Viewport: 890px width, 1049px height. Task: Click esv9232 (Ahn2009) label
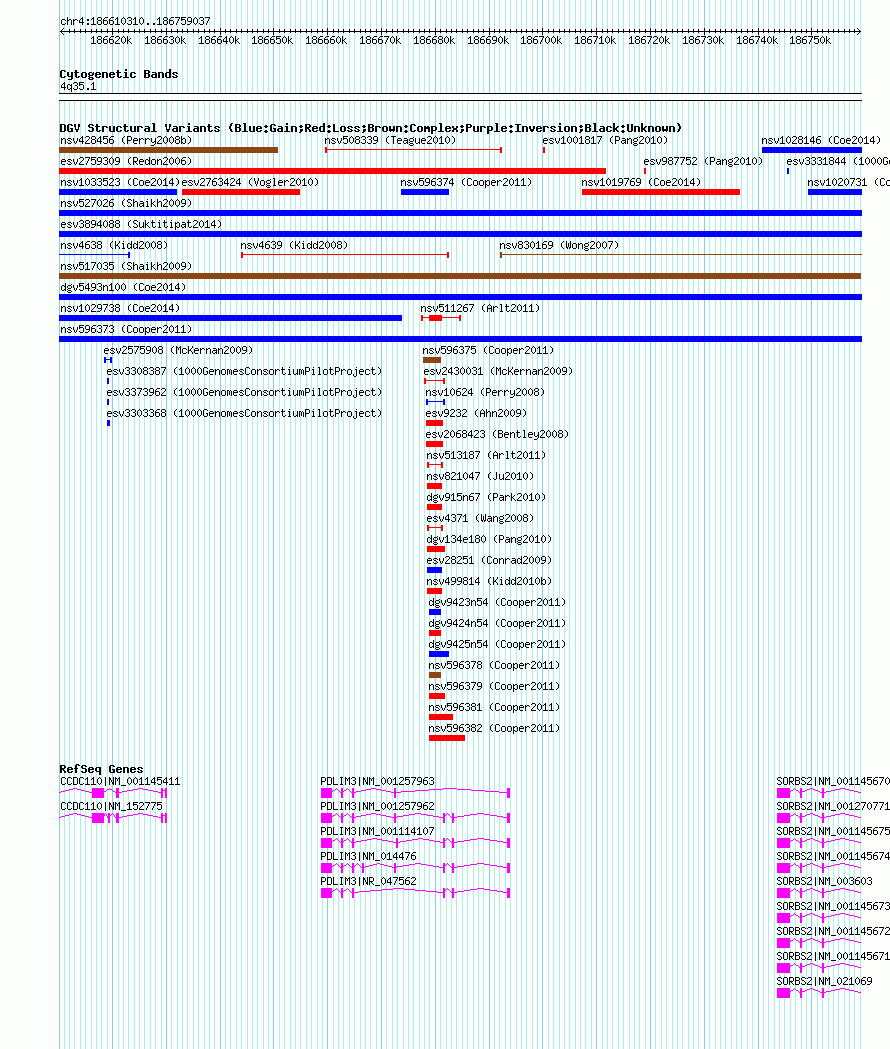pyautogui.click(x=476, y=413)
